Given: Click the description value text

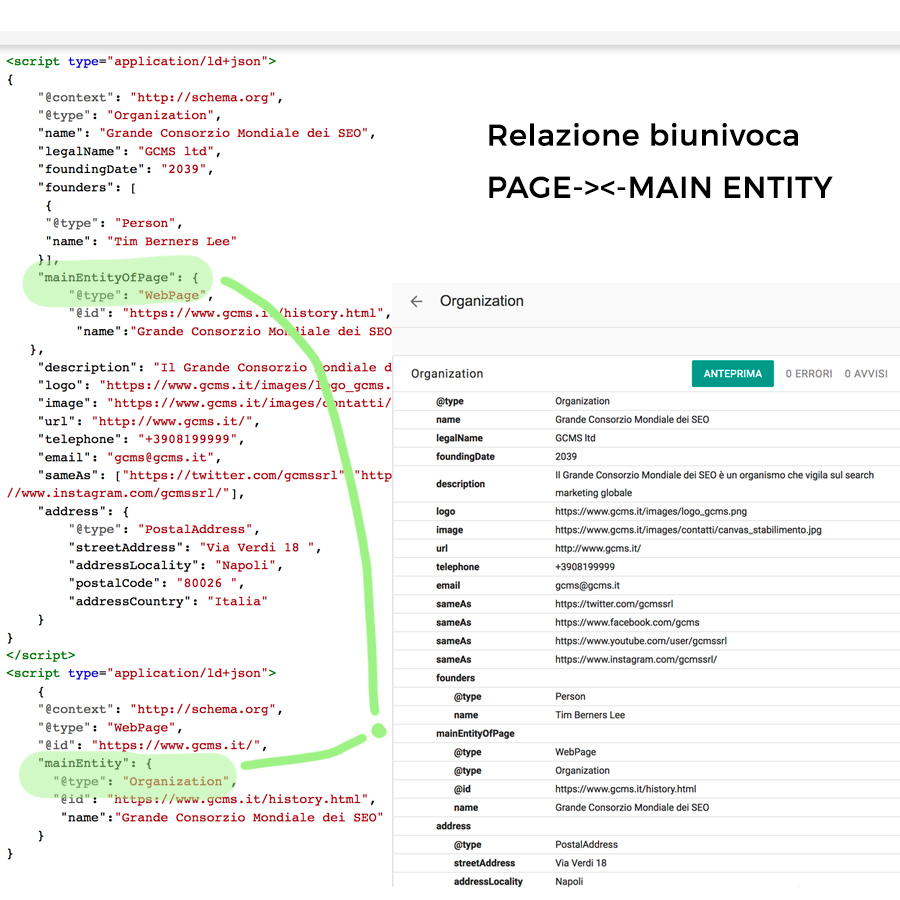Looking at the screenshot, I should click(714, 484).
